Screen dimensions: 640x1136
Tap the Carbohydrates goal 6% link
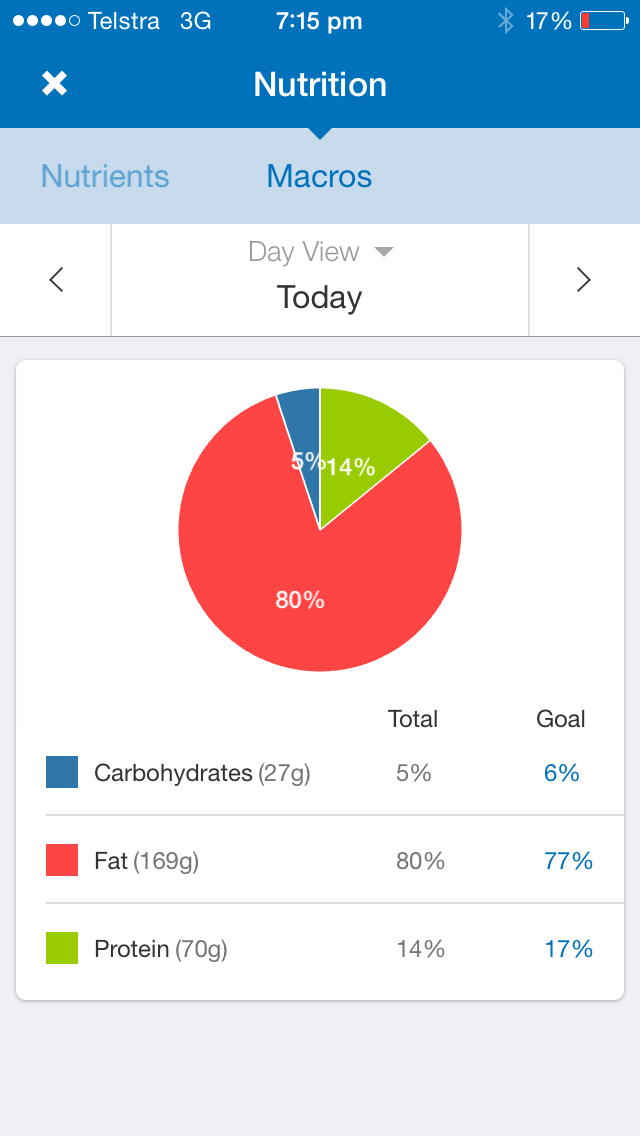(562, 773)
